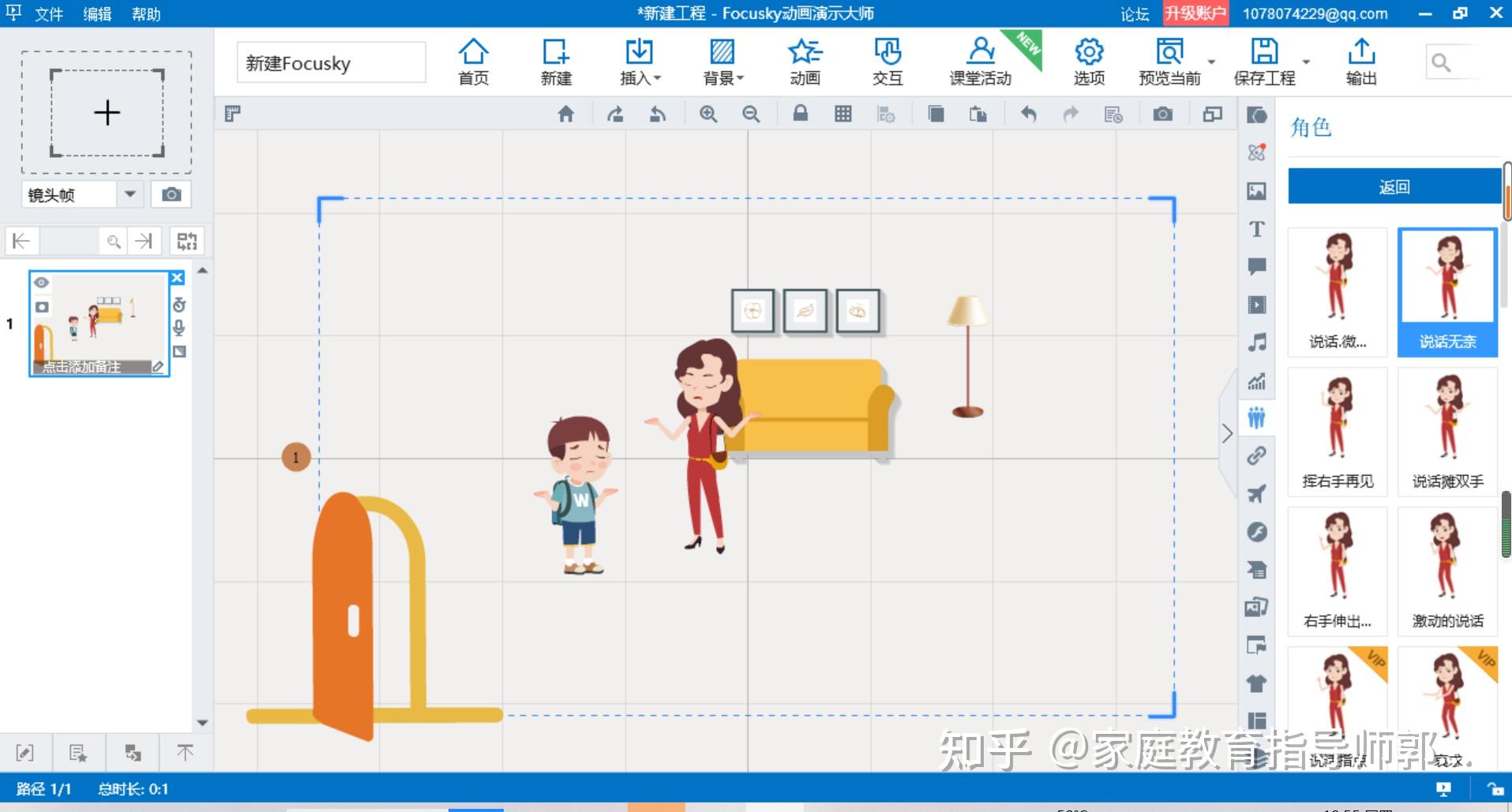Select the 激动的说话 role thumbnail
The image size is (1512, 812).
1447,571
